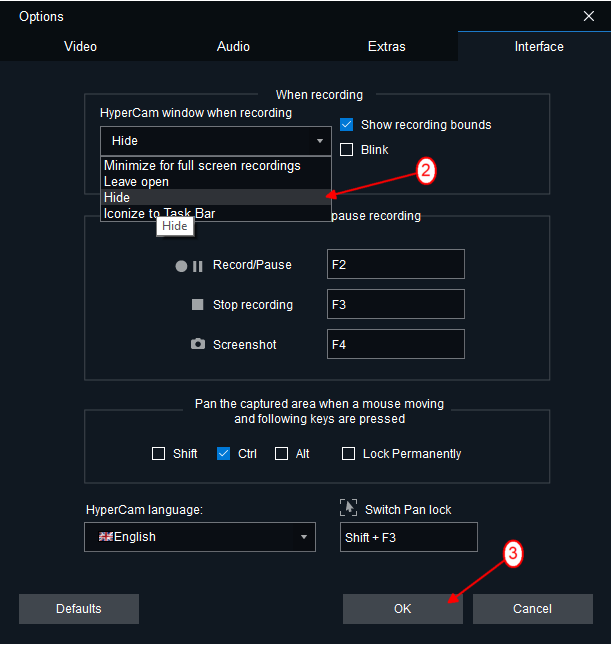Toggle Show recording bounds checkbox
Viewport: 613px width, 645px height.
[346, 125]
